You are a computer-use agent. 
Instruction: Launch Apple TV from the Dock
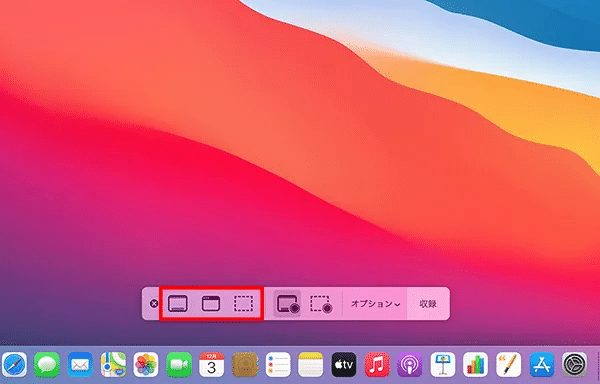(x=344, y=364)
